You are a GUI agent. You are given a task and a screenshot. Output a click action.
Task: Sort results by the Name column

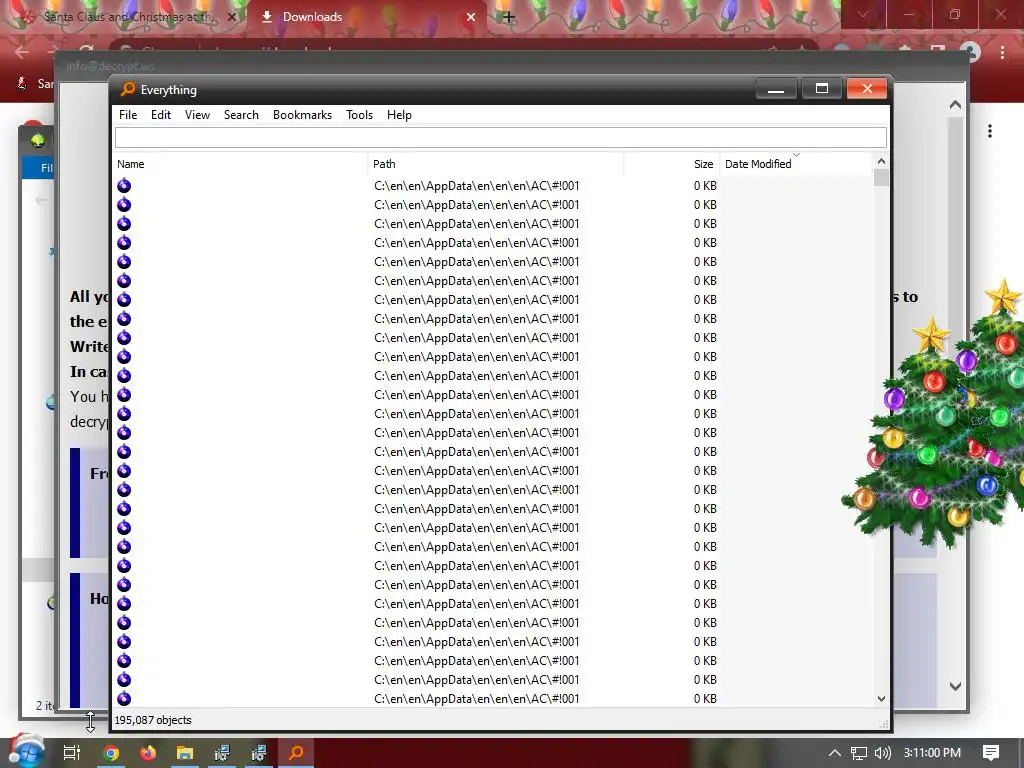pyautogui.click(x=240, y=164)
